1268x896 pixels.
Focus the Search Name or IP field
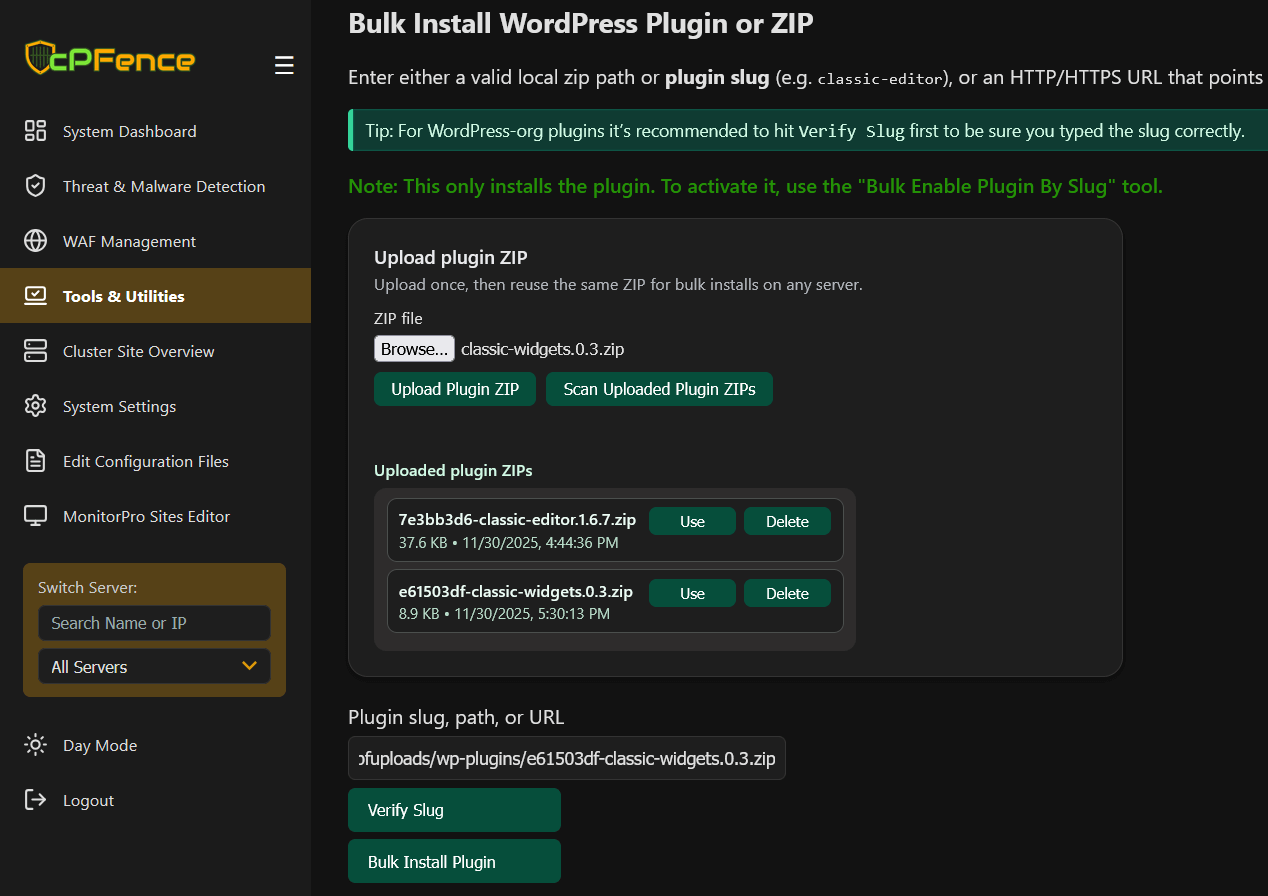click(153, 623)
